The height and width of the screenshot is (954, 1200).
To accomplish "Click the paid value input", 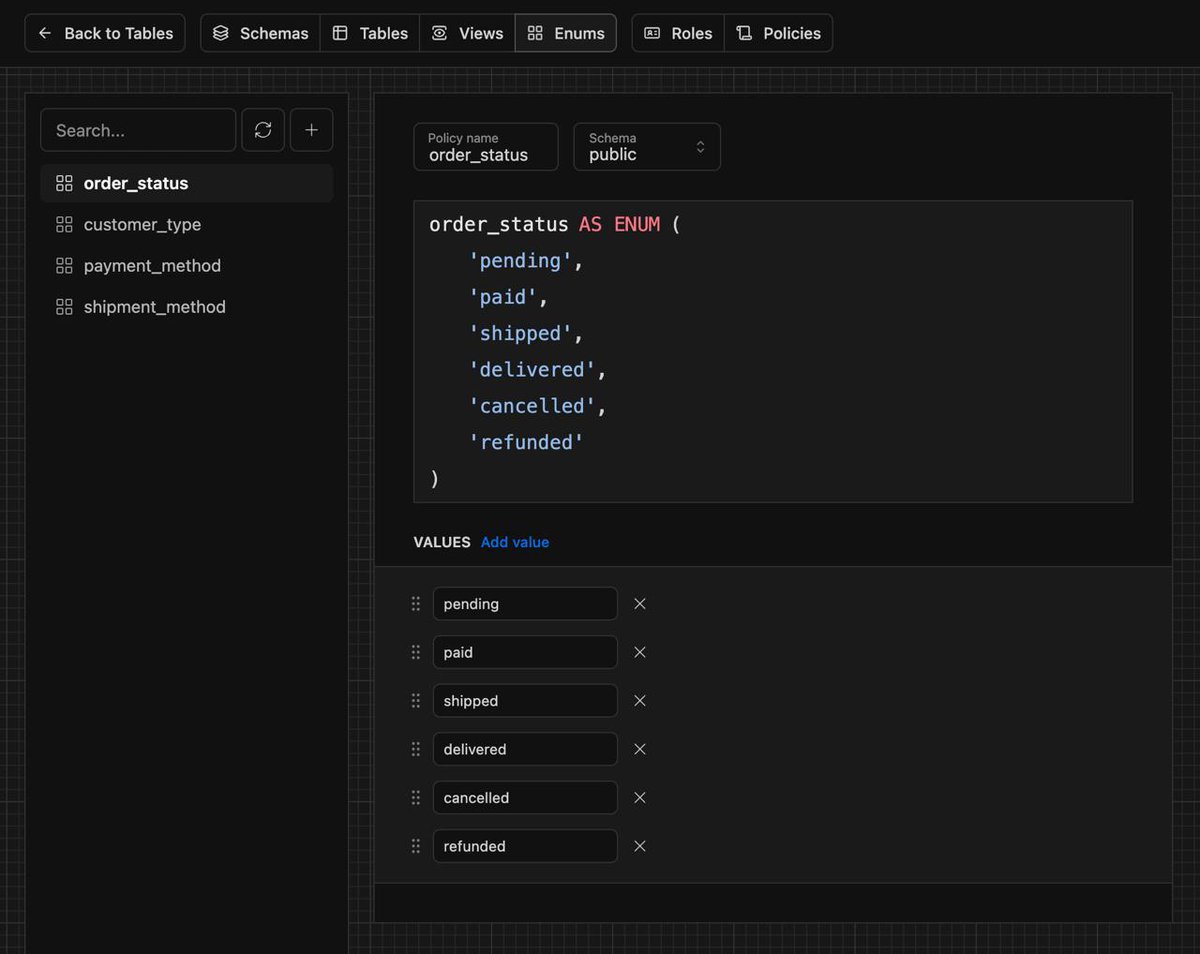I will (x=525, y=652).
